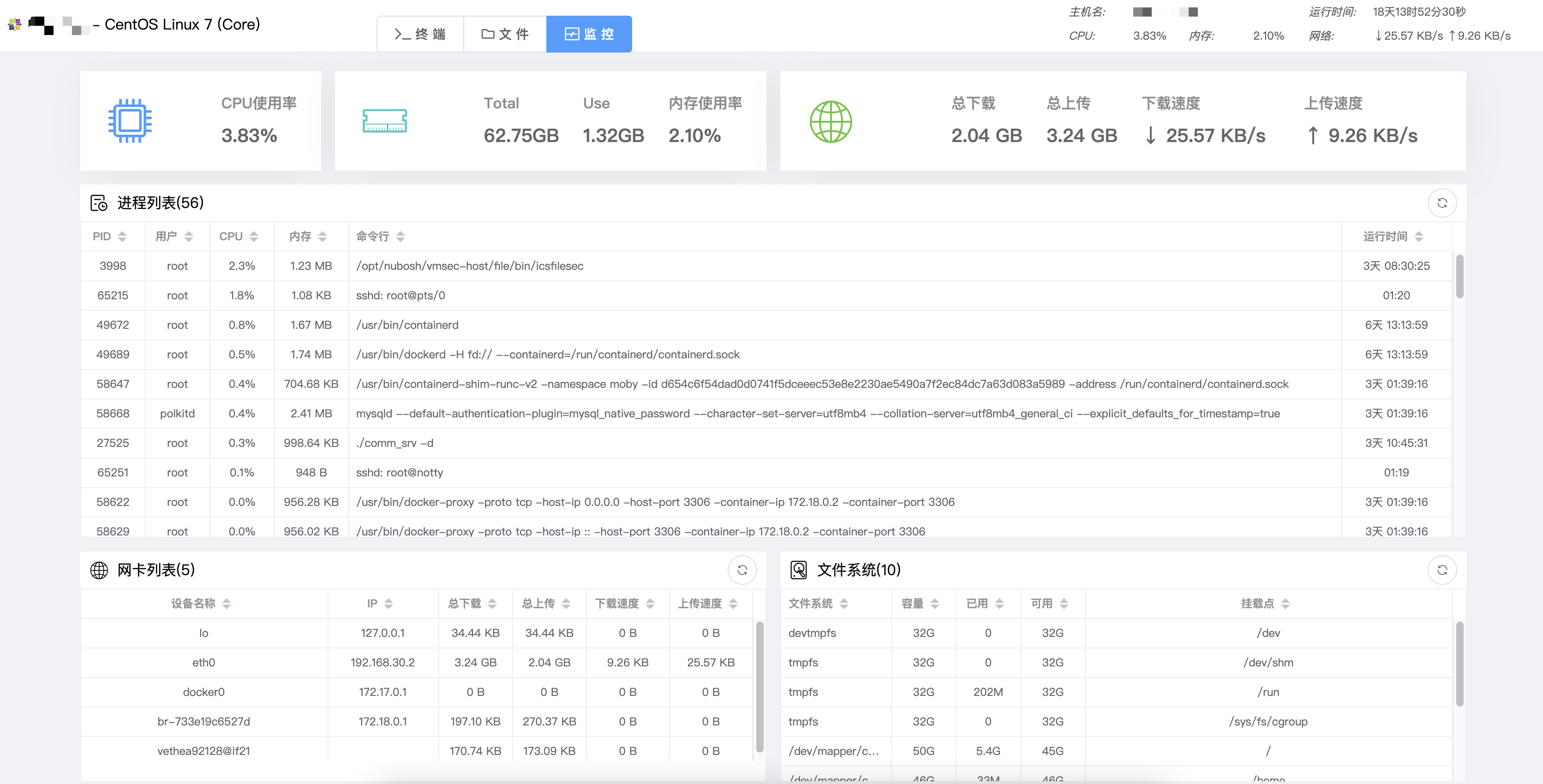Image resolution: width=1543 pixels, height=784 pixels.
Task: Click the CPU chip icon
Action: pos(130,121)
